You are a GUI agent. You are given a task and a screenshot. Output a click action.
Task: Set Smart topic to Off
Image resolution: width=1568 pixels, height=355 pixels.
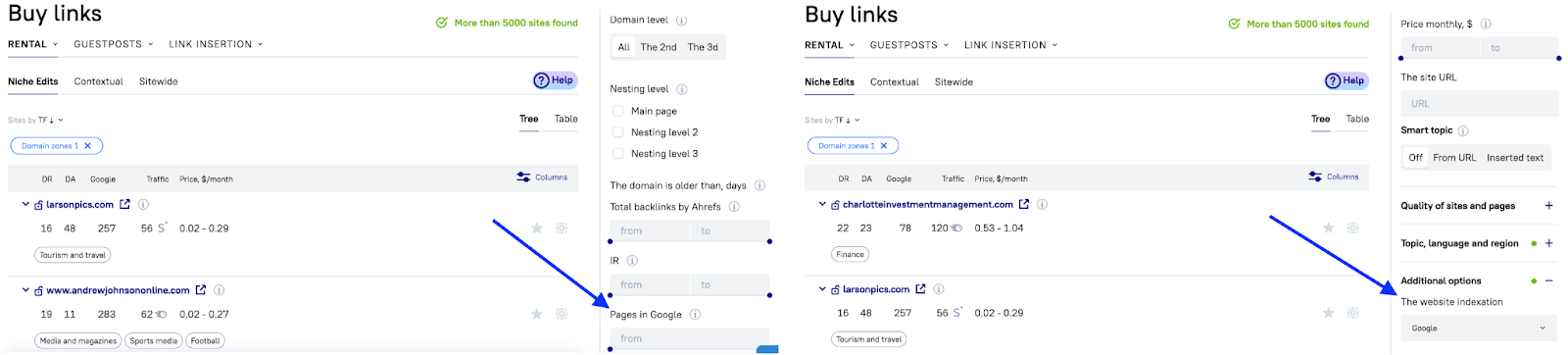[1416, 158]
